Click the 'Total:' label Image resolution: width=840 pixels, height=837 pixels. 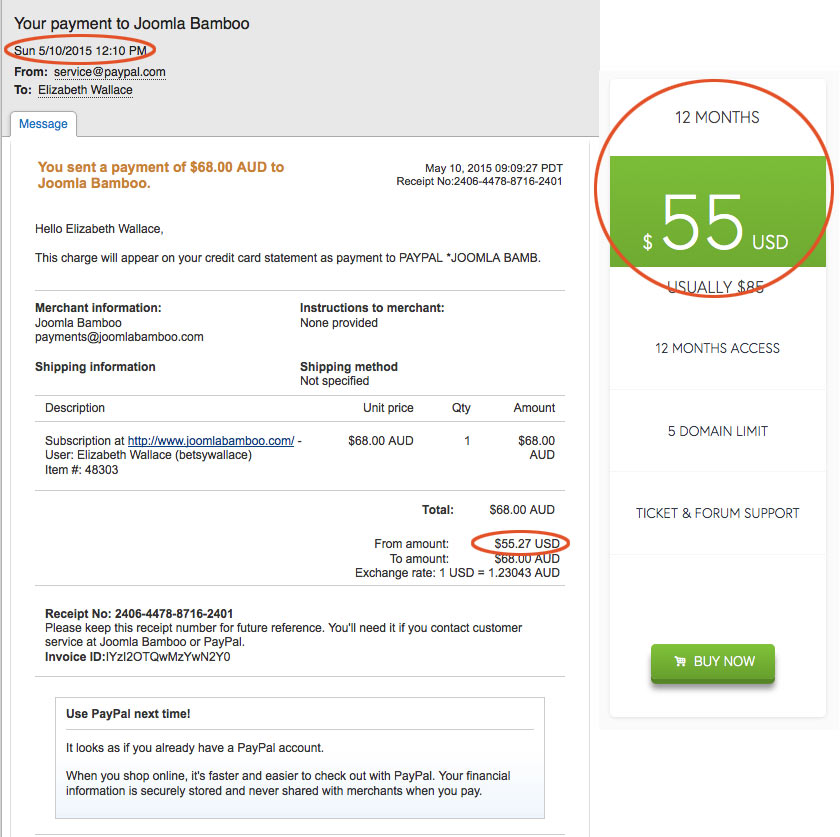tap(438, 510)
